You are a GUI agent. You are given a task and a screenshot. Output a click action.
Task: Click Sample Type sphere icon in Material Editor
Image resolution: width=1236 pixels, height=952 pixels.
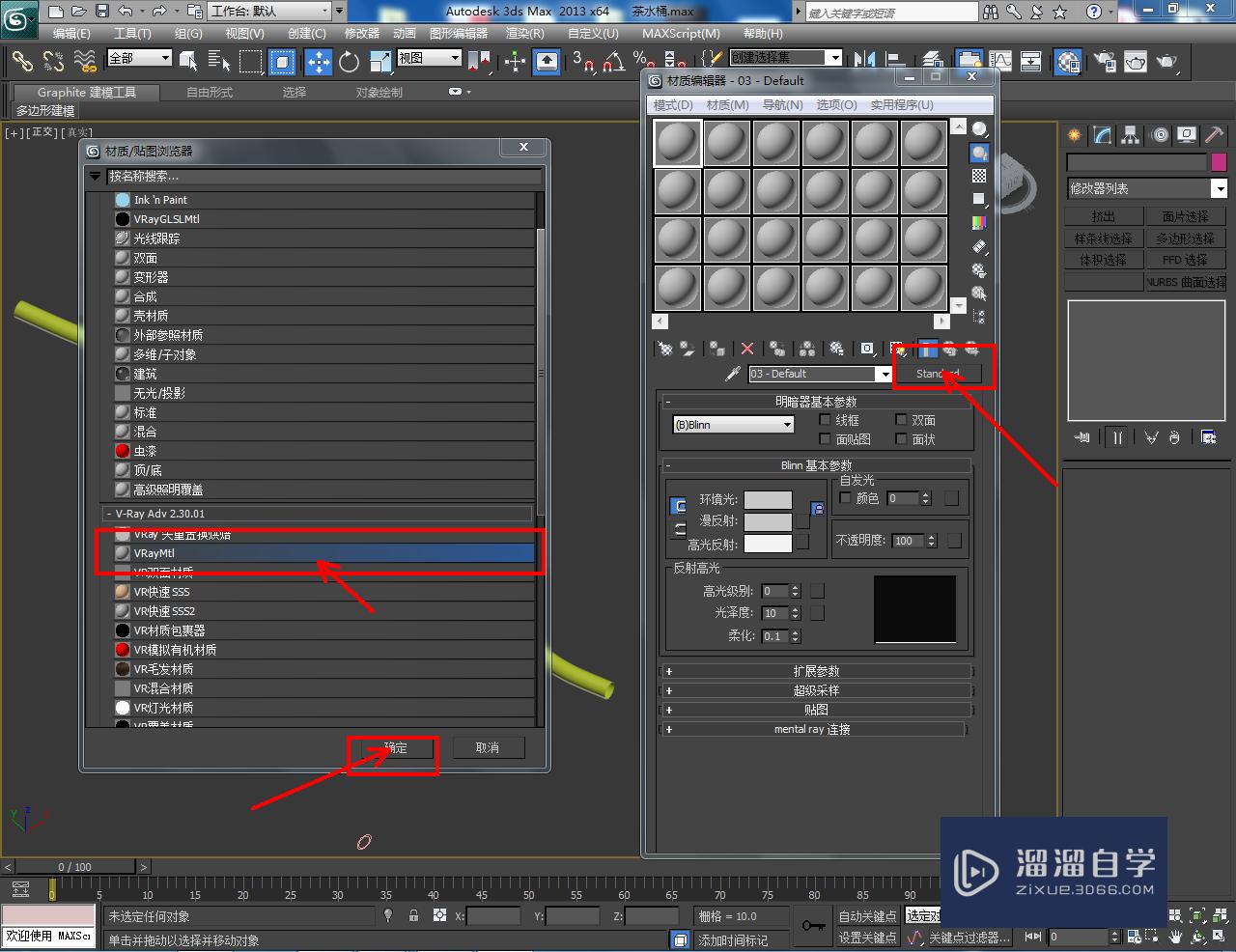coord(979,129)
